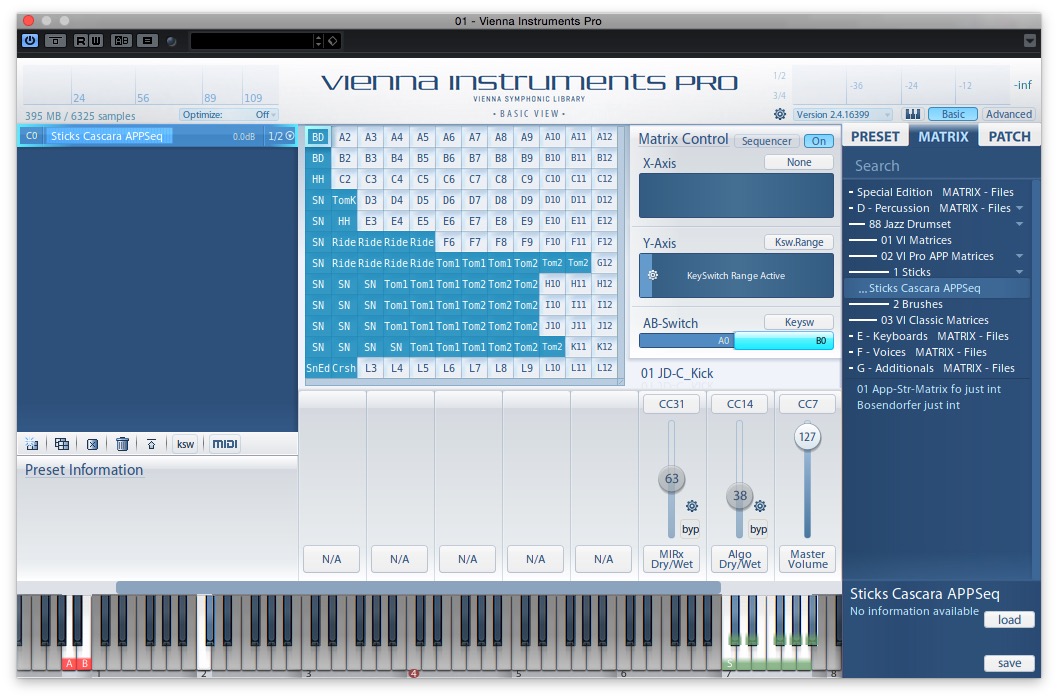Click the CC31 slider handle at 63

(671, 479)
